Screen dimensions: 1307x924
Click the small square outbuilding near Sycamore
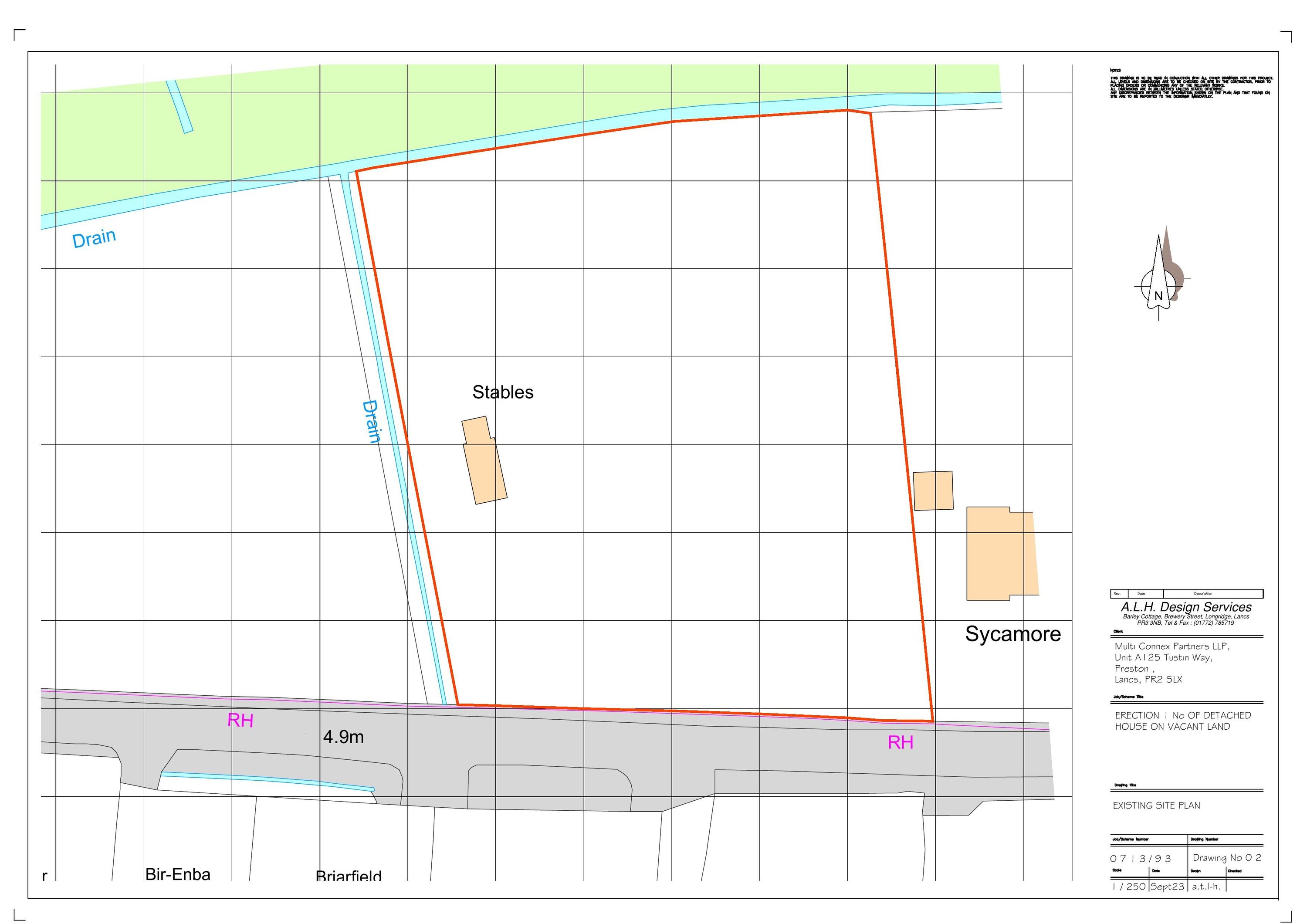click(933, 490)
